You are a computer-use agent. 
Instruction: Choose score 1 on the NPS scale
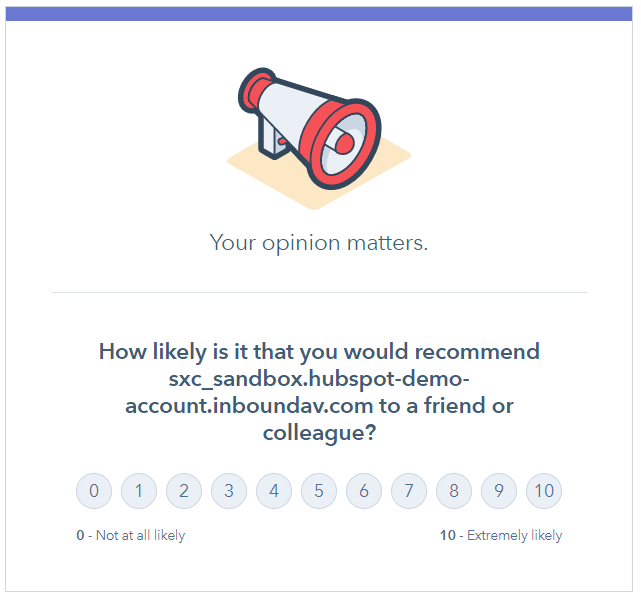[139, 491]
